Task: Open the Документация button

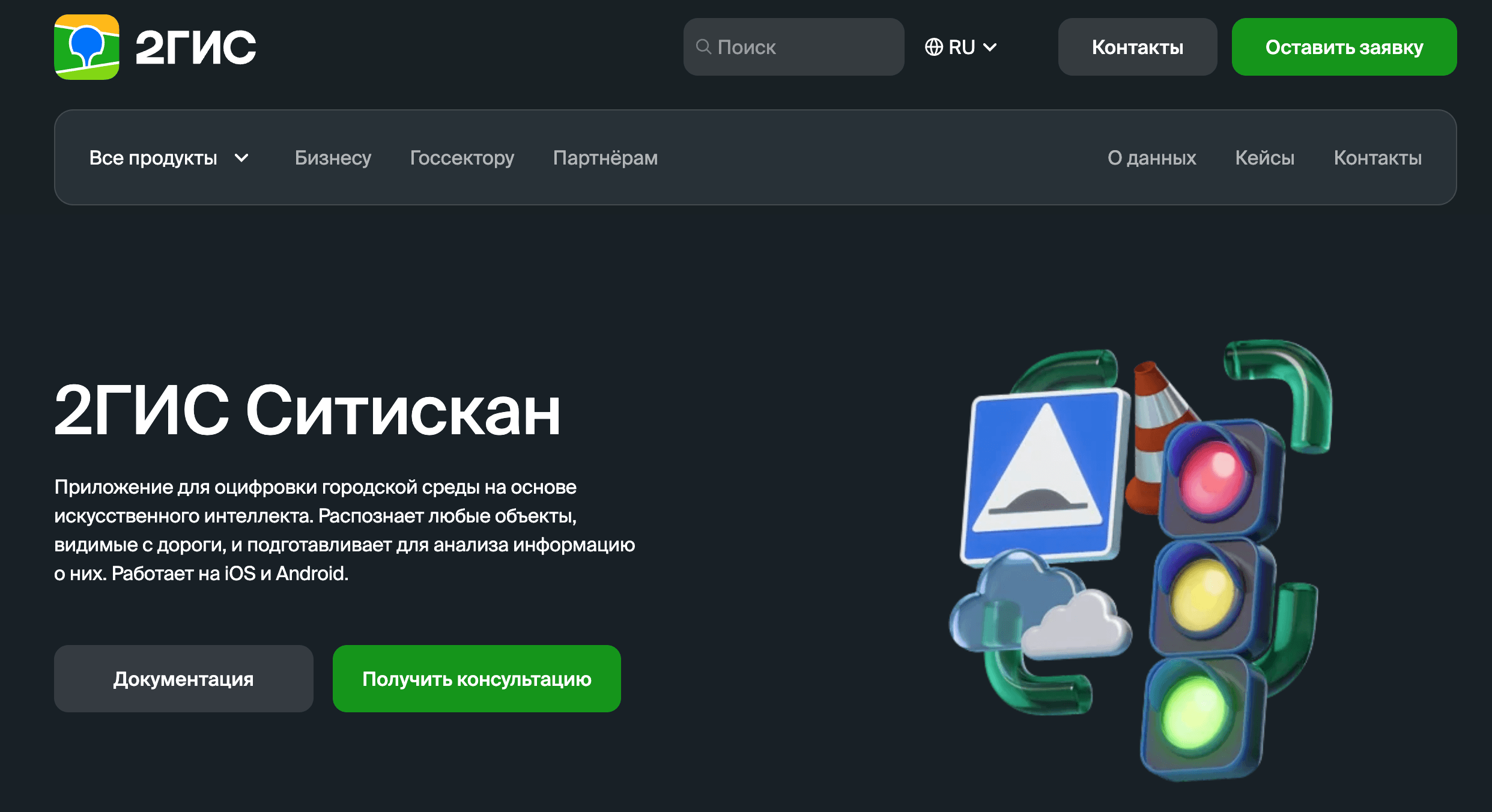Action: click(184, 679)
